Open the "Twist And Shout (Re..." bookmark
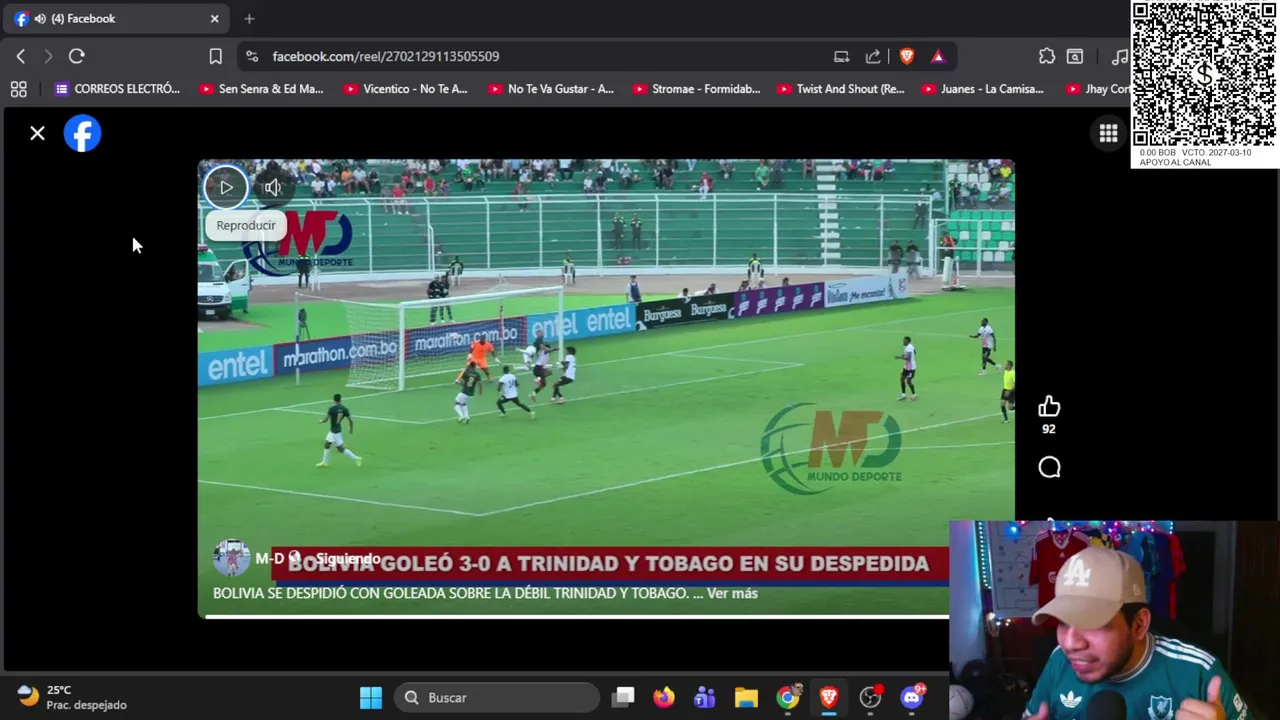The width and height of the screenshot is (1280, 720). pos(840,89)
